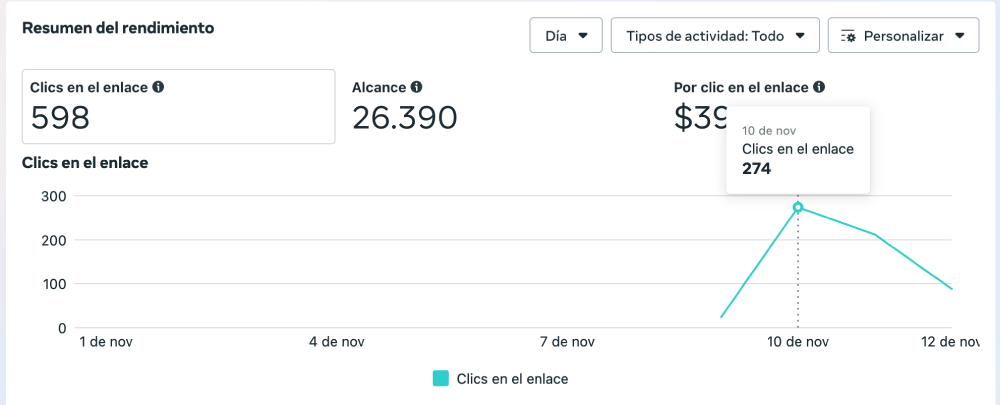Click info icon beside Por clic en el enlace
This screenshot has width=1000, height=405.
tap(819, 88)
